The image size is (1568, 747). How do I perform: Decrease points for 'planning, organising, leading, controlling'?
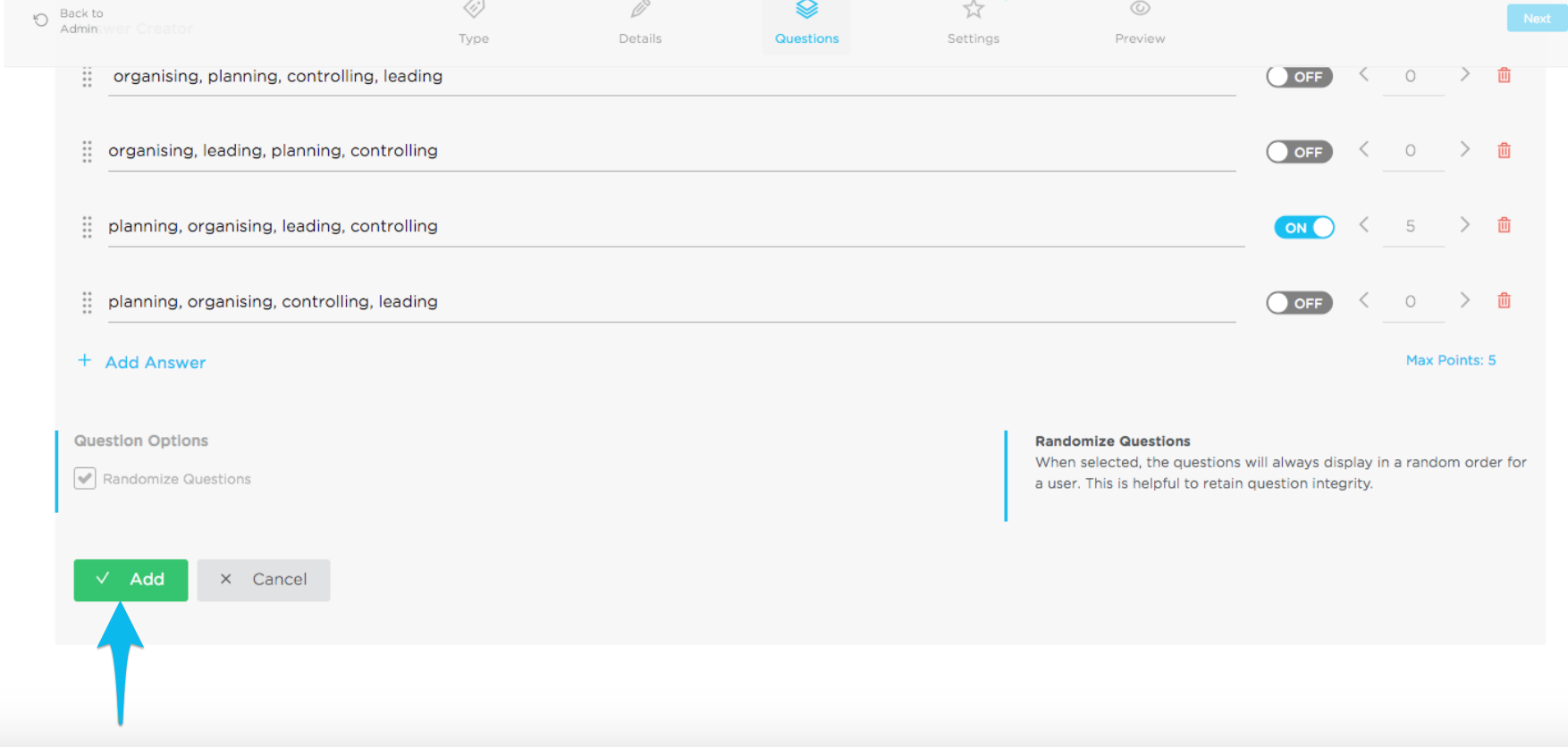tap(1364, 224)
